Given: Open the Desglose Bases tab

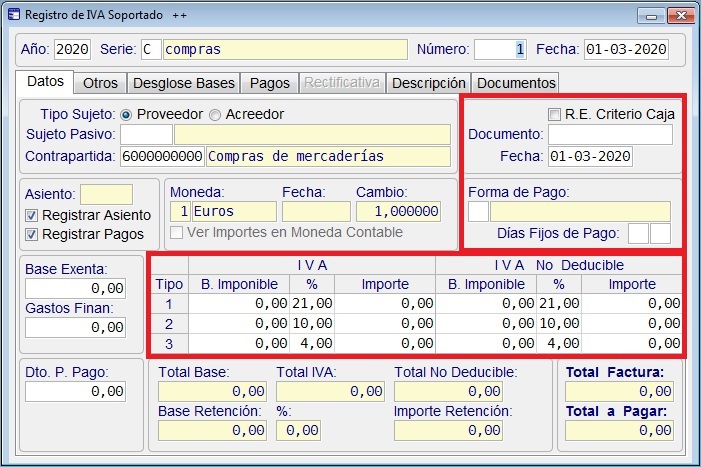Looking at the screenshot, I should tap(184, 83).
